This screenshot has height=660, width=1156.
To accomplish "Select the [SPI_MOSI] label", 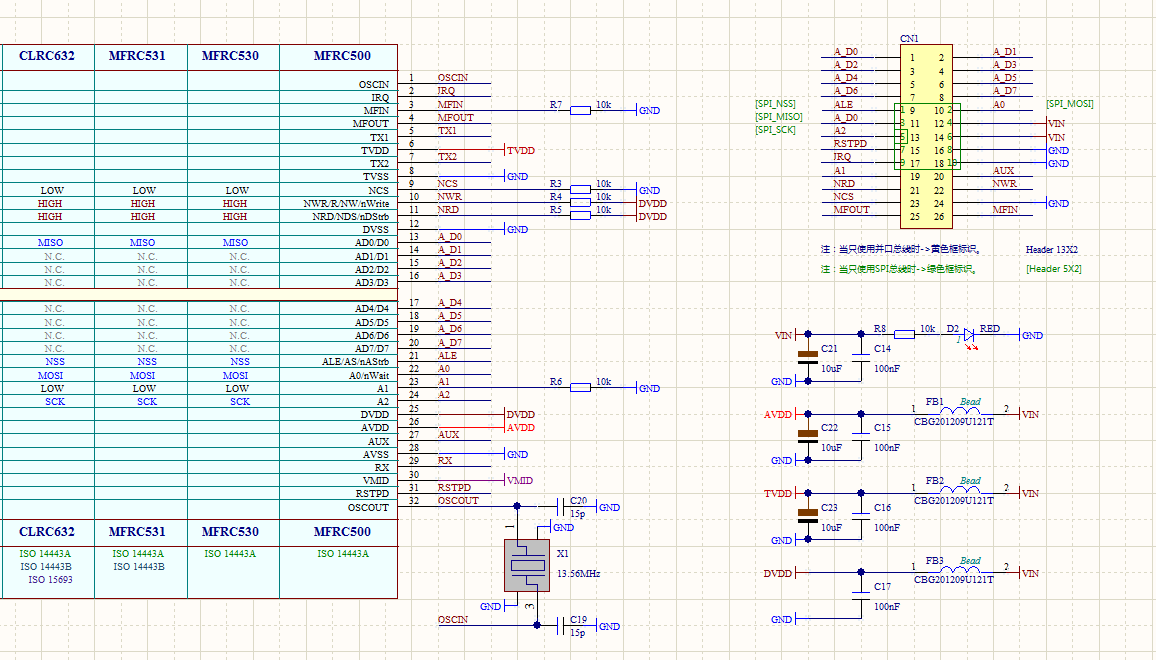I will pyautogui.click(x=1070, y=104).
